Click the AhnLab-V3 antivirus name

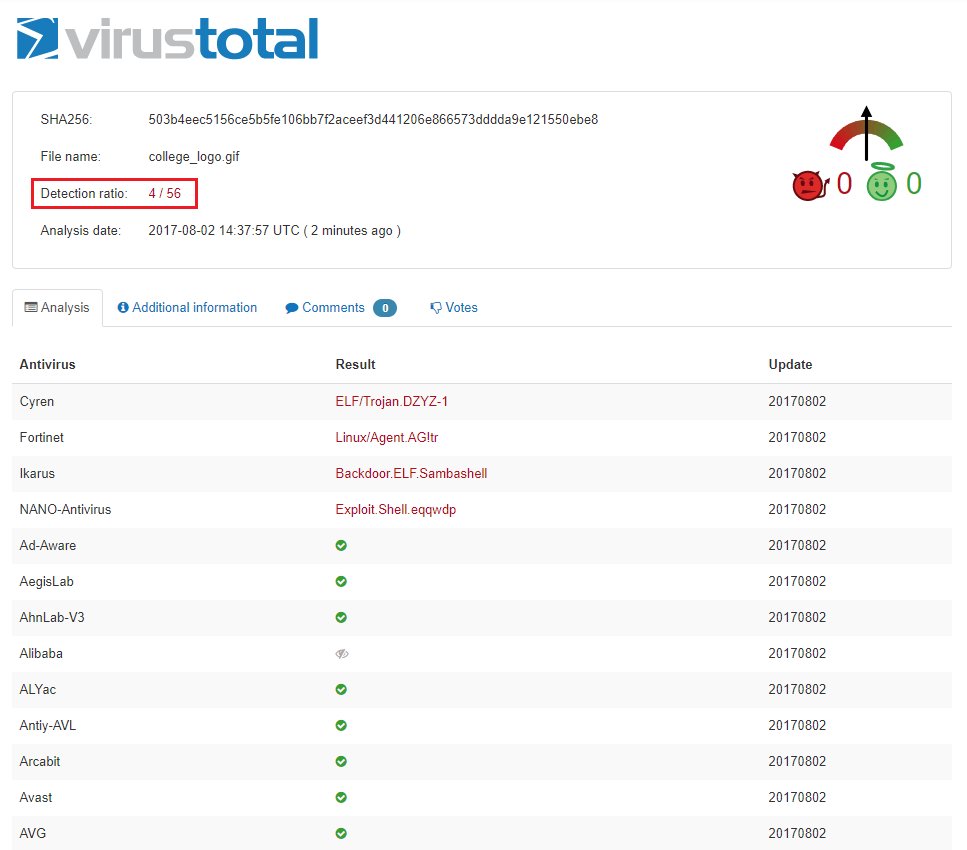coord(52,617)
